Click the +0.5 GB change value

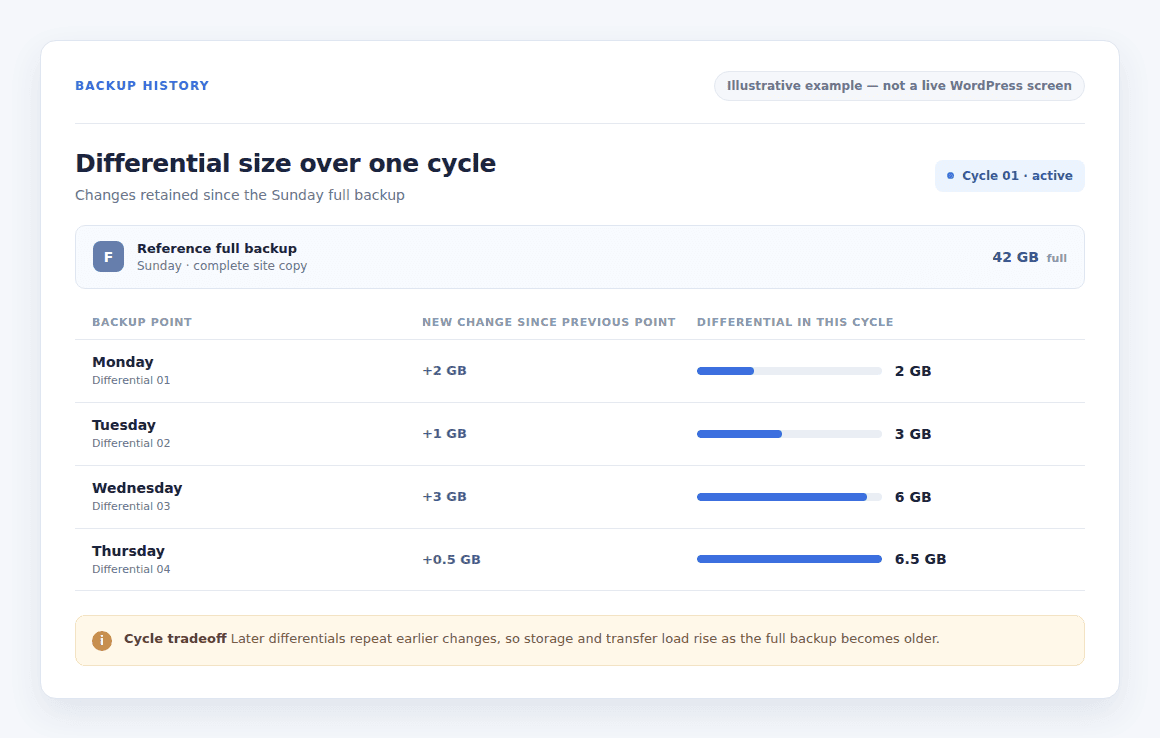[x=451, y=560]
